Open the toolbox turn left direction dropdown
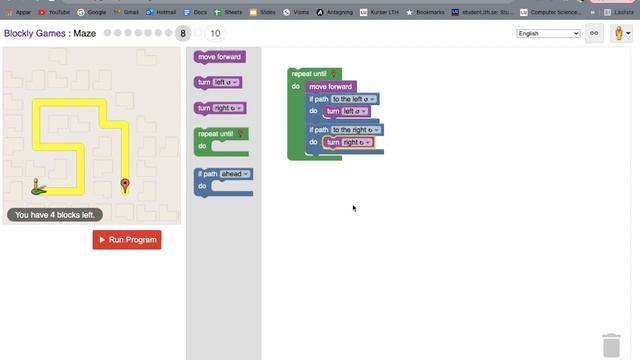 226,82
